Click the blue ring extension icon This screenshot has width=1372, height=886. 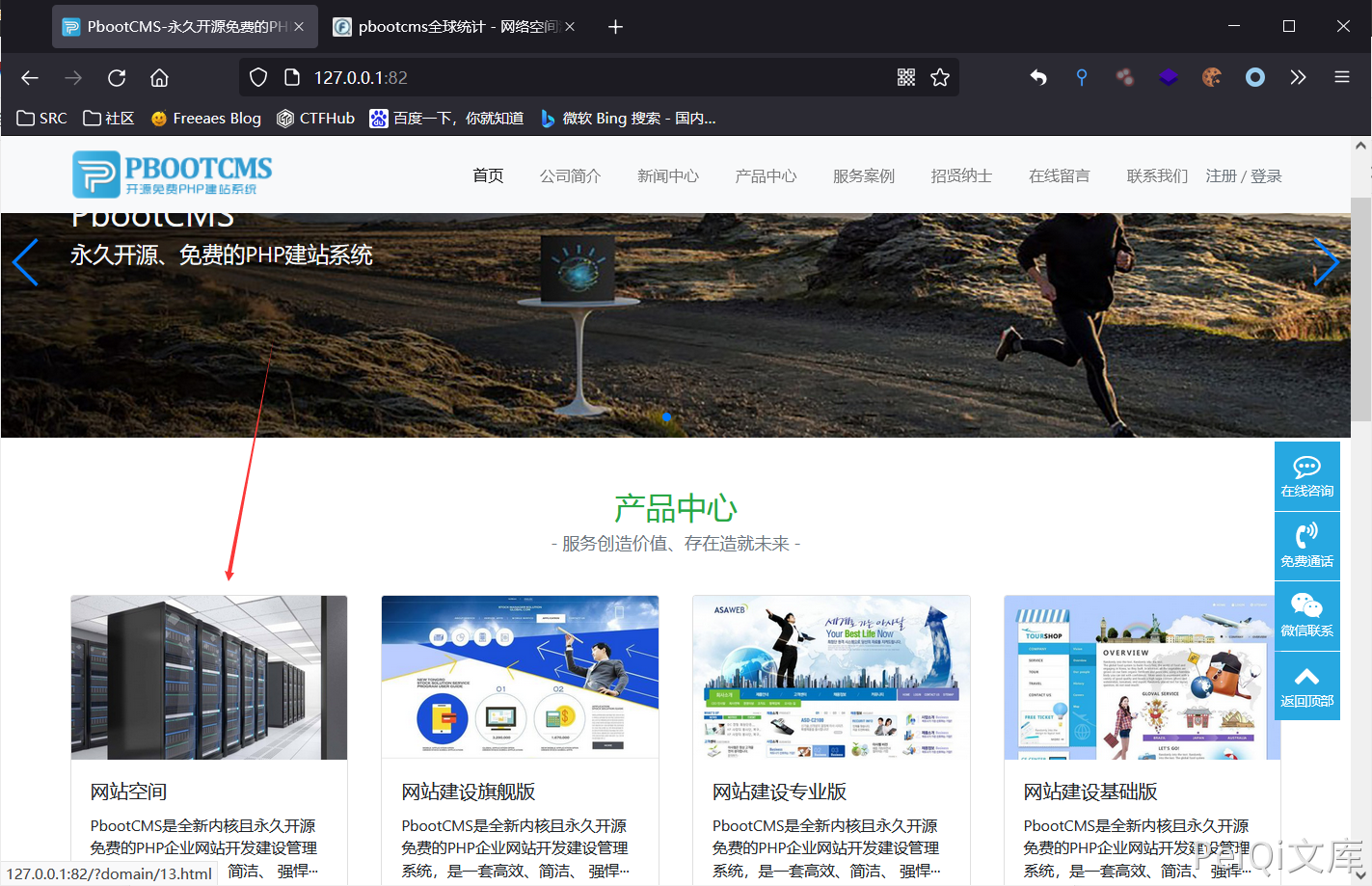pyautogui.click(x=1255, y=77)
